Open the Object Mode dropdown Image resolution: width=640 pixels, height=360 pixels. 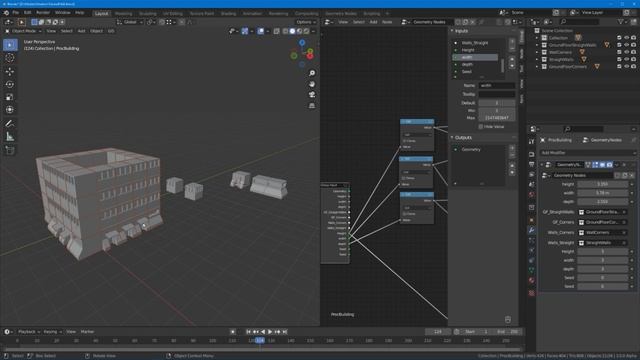[x=23, y=31]
